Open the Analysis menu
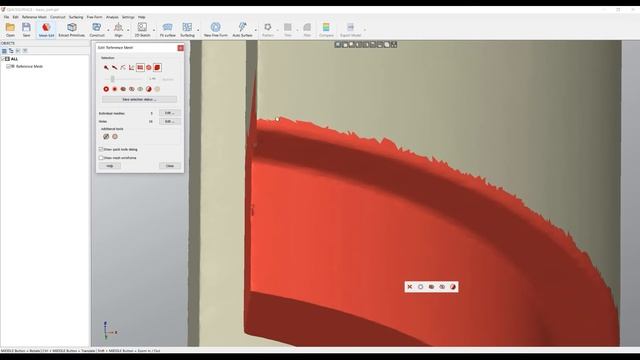The width and height of the screenshot is (640, 360). coord(112,17)
